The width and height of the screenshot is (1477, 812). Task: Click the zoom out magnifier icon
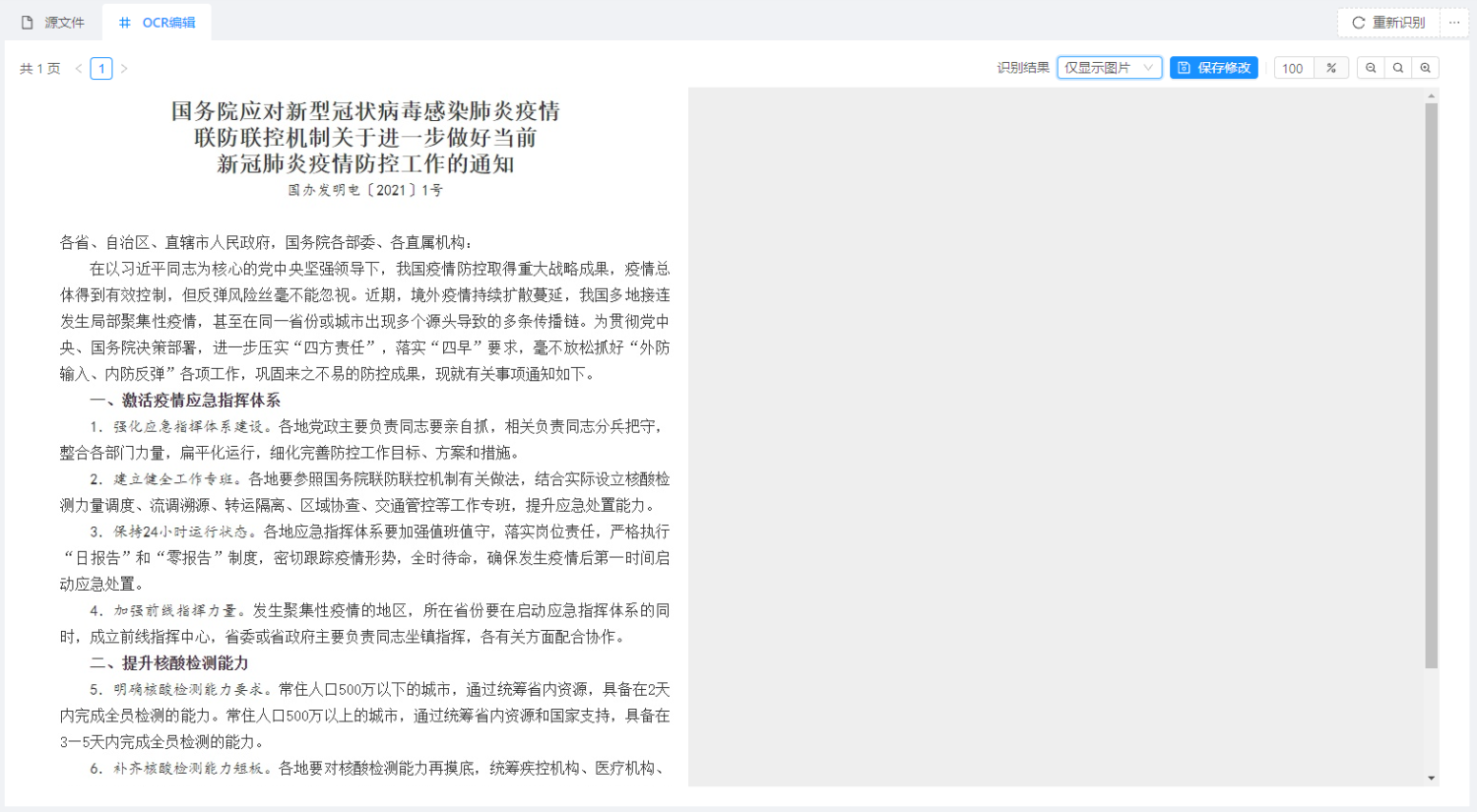pos(1371,68)
